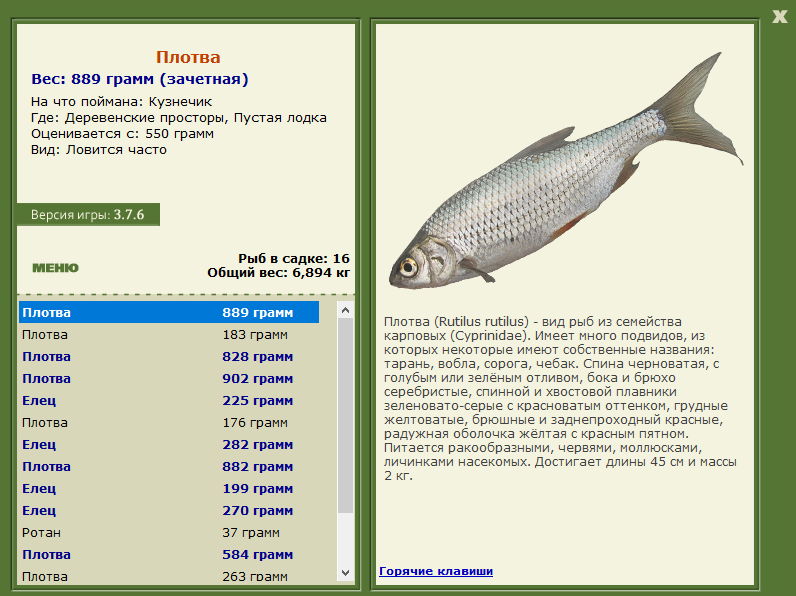Select the Плотва 828 грамм entry
This screenshot has height=596, width=796.
169,356
